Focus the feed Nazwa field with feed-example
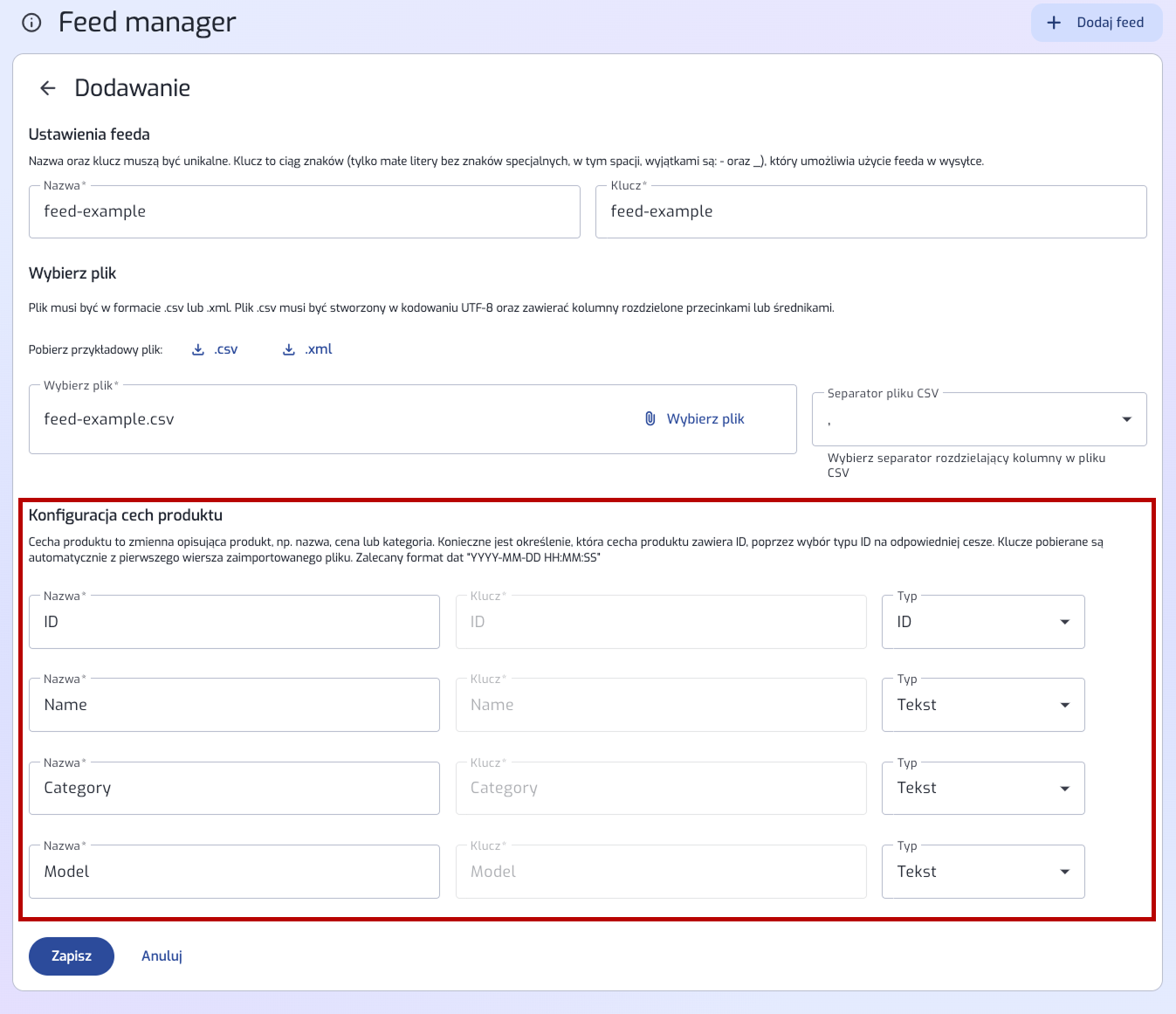Image resolution: width=1176 pixels, height=1014 pixels. (304, 212)
